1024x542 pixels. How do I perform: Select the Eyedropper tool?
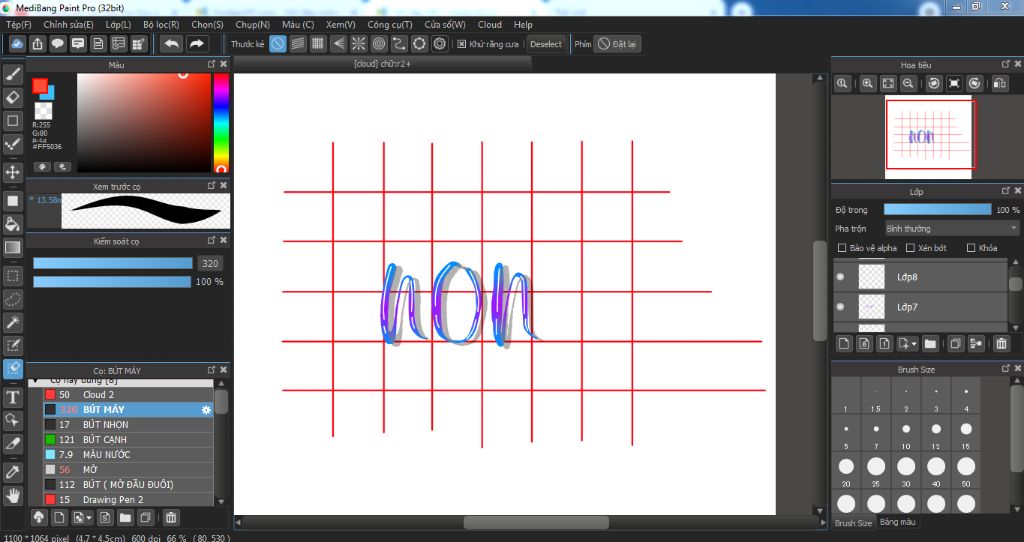pyautogui.click(x=12, y=471)
